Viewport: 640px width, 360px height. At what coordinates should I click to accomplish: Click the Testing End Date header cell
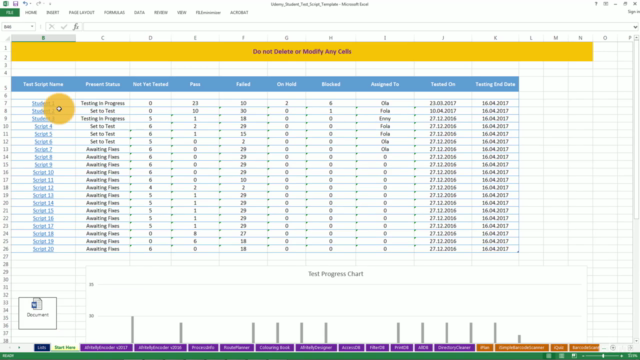[495, 84]
